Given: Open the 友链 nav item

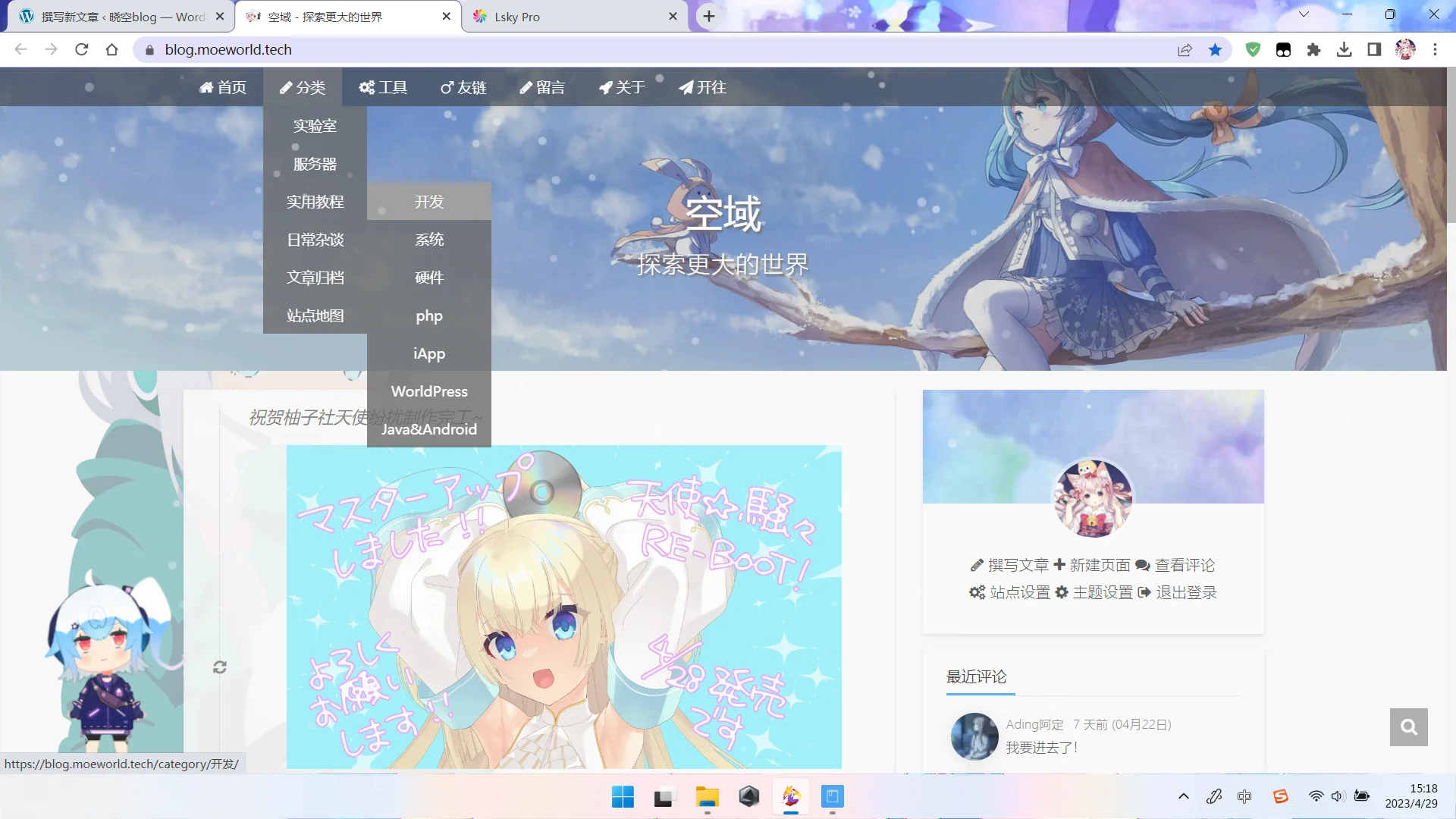Looking at the screenshot, I should 463,87.
